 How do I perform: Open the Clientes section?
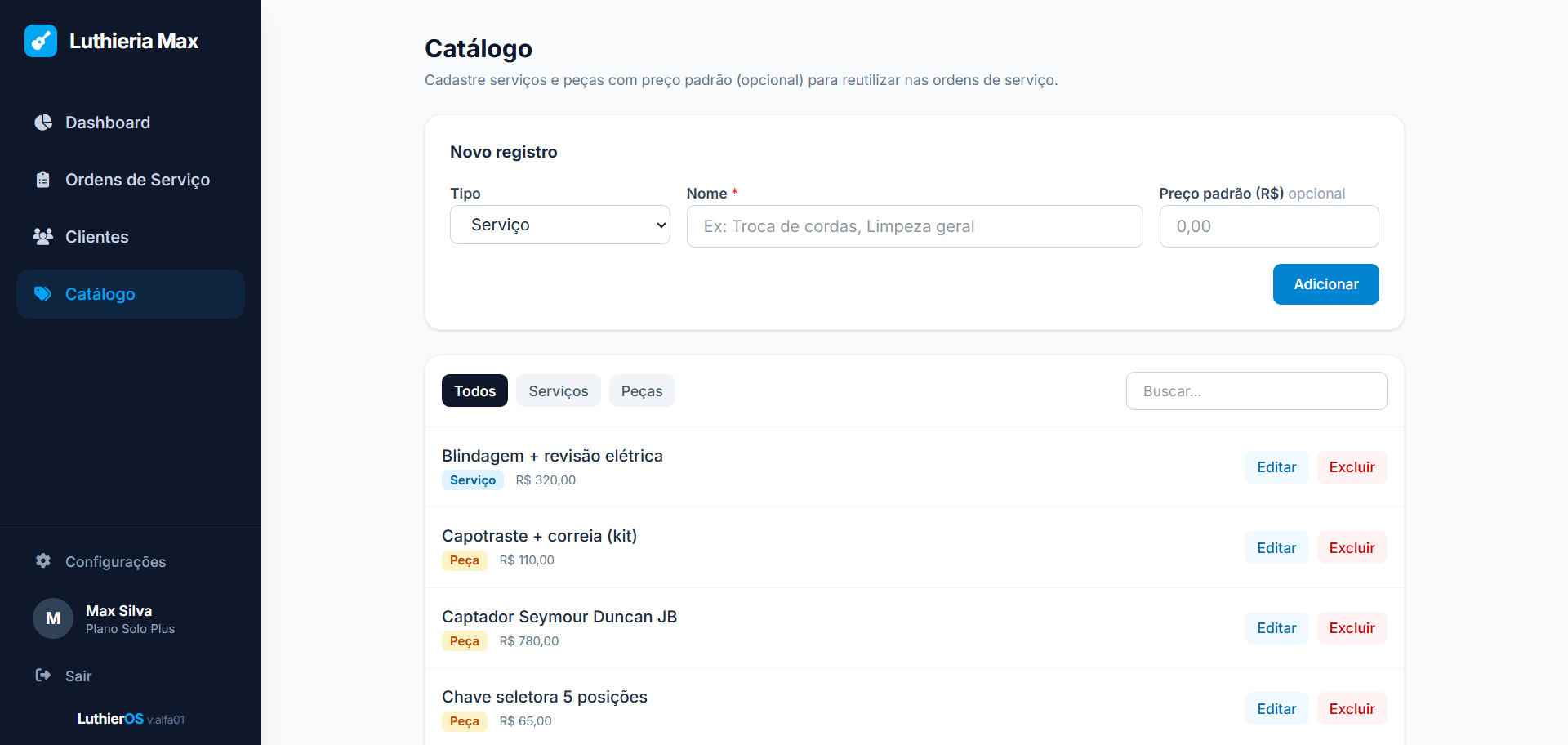pos(131,237)
